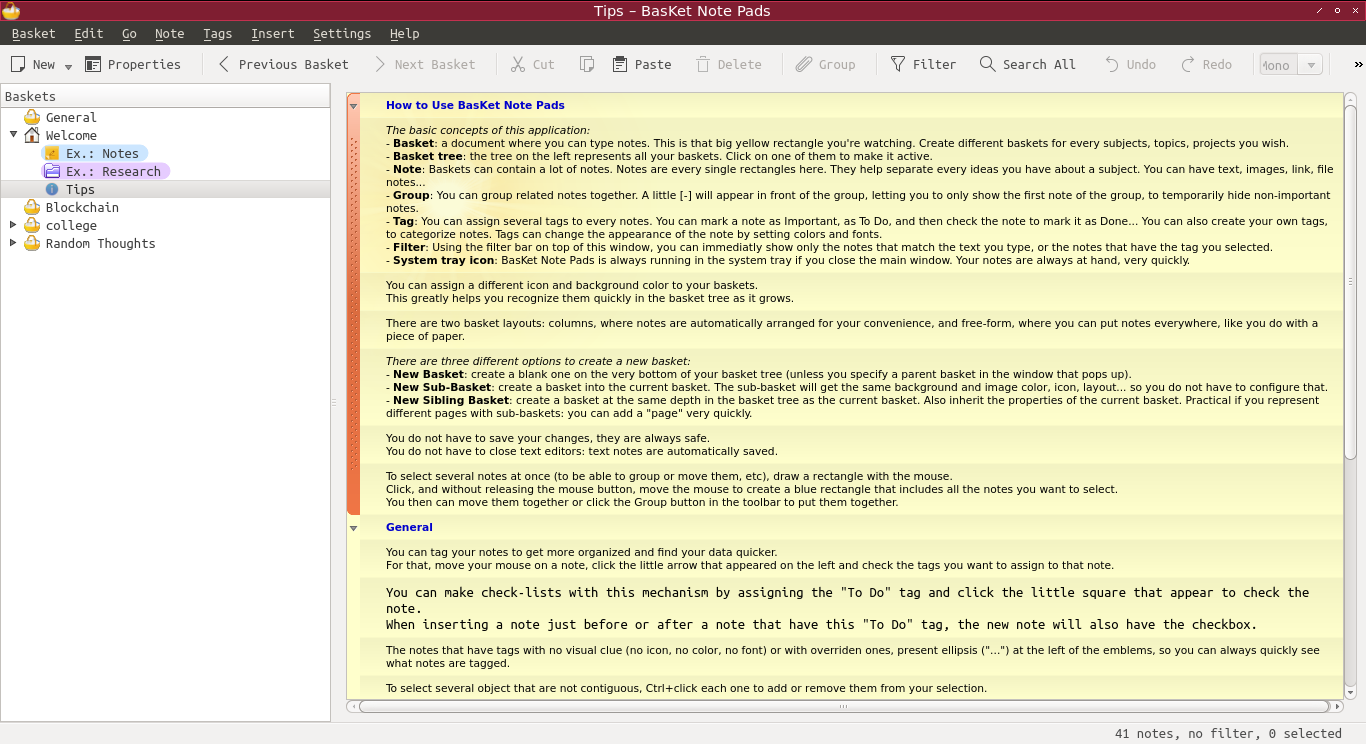
Task: Click the Blockchain basket icon
Action: click(x=32, y=207)
